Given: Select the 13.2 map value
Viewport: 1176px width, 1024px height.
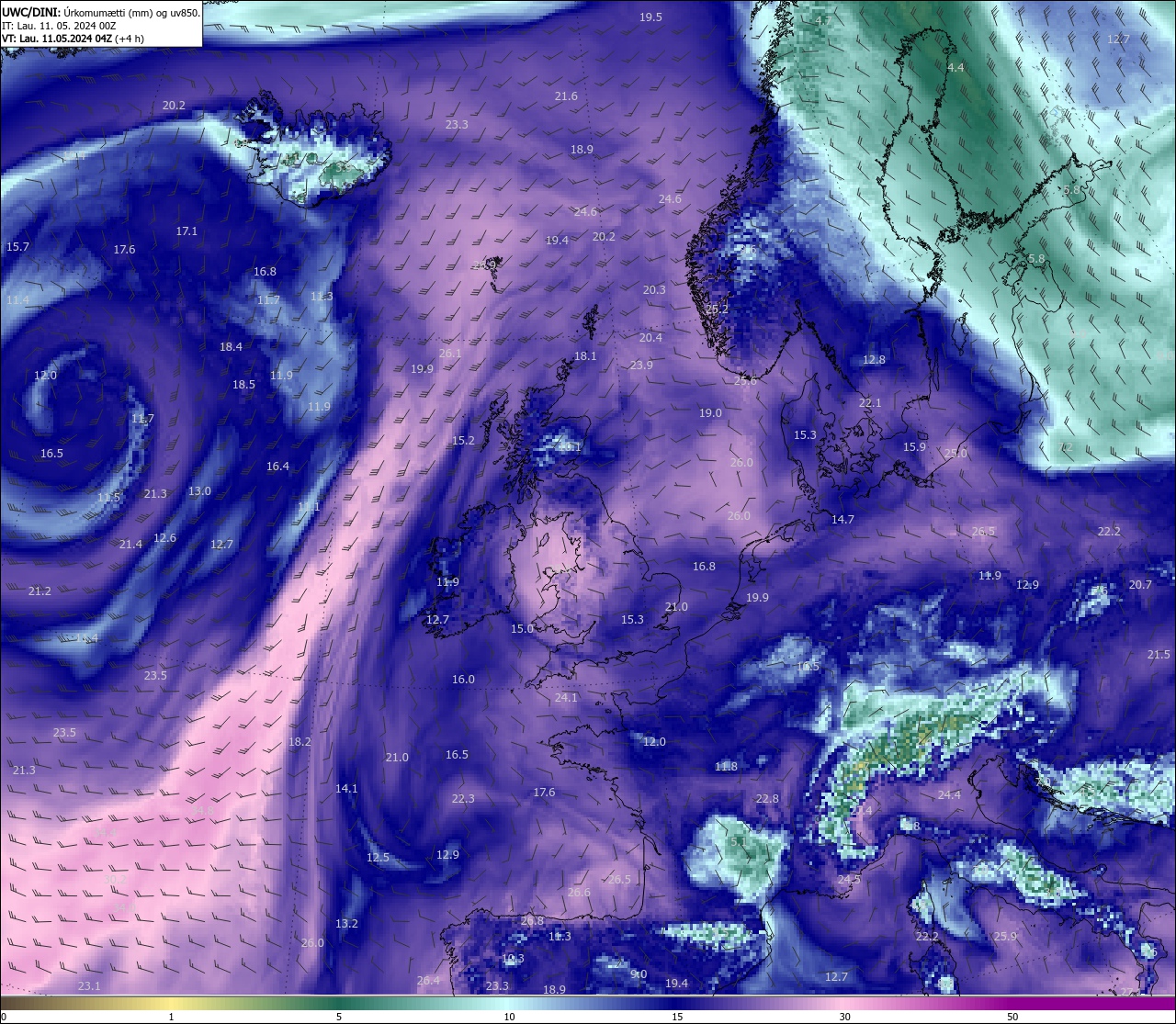Looking at the screenshot, I should 346,924.
